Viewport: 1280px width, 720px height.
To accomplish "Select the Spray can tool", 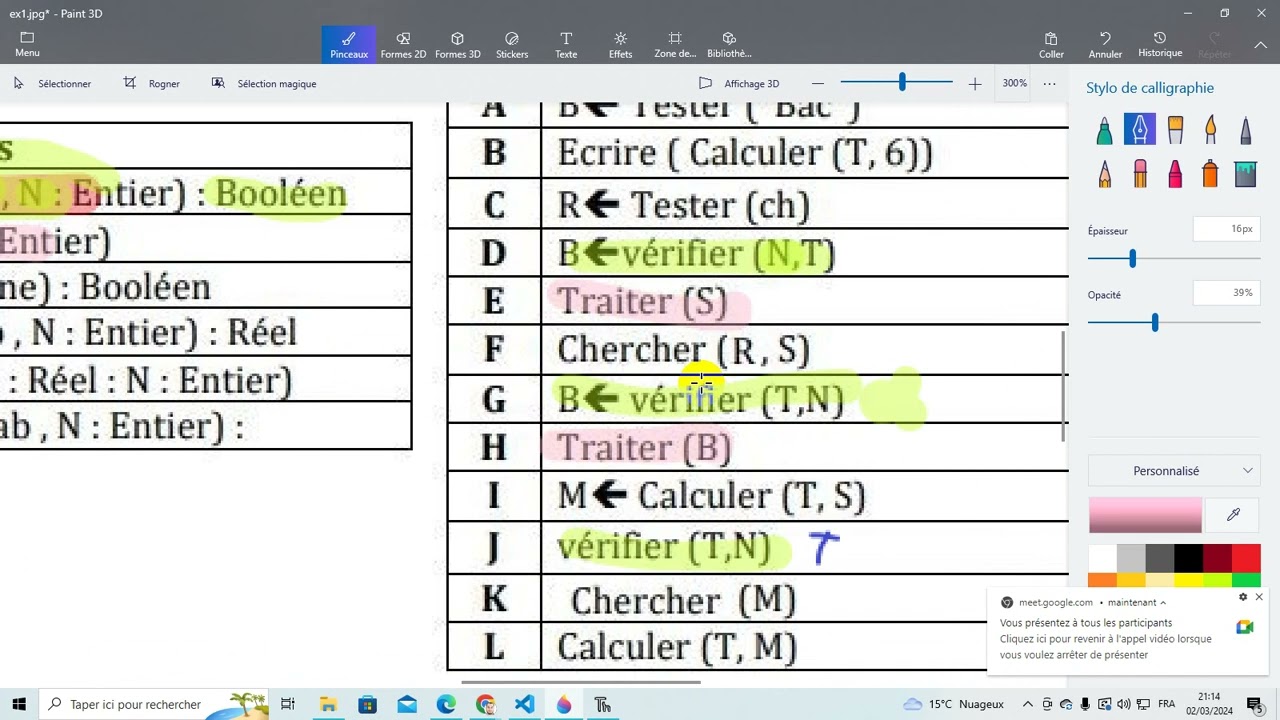I will click(x=1210, y=174).
